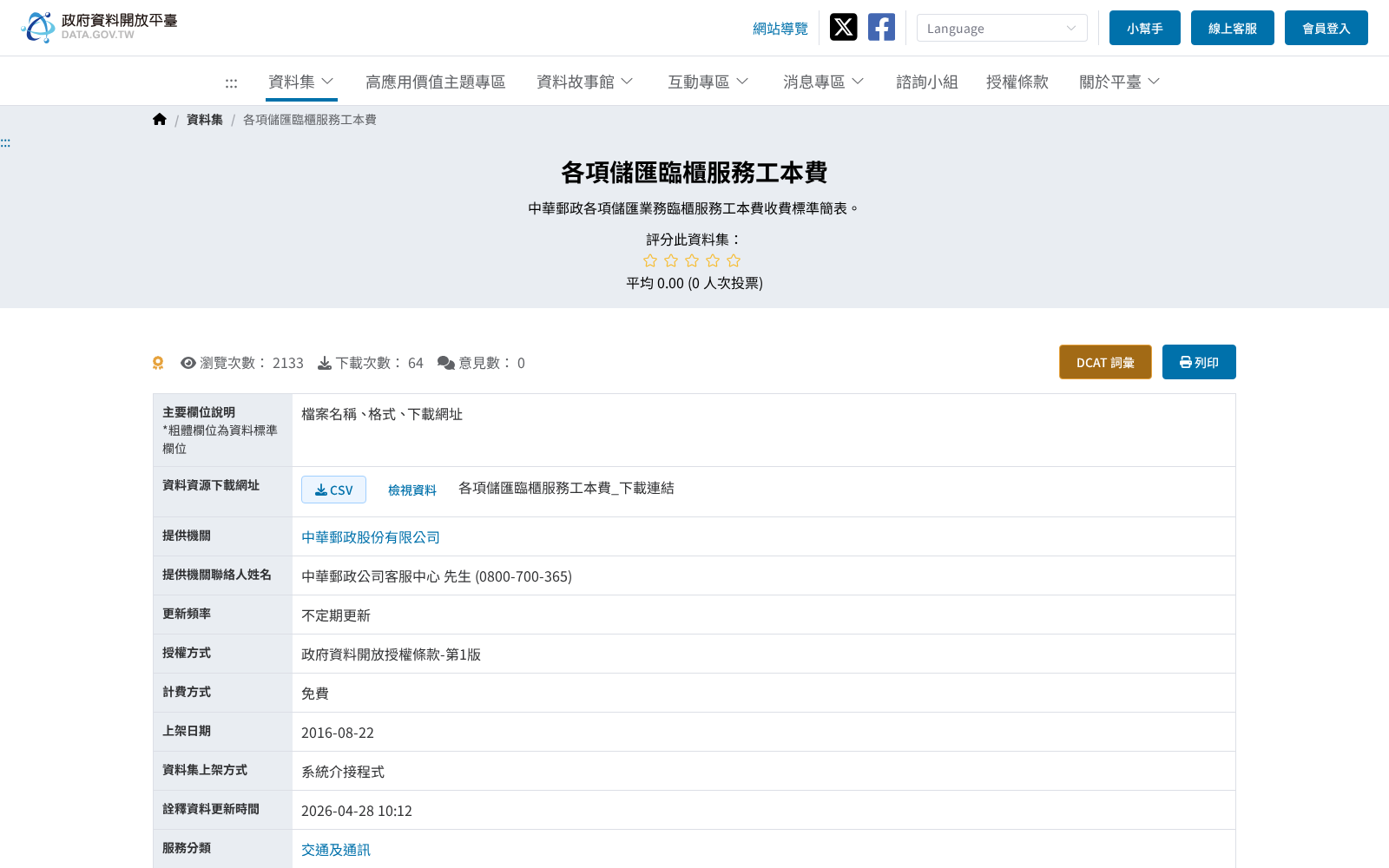Expand the 互動專區 menu
The height and width of the screenshot is (868, 1389).
[x=708, y=82]
